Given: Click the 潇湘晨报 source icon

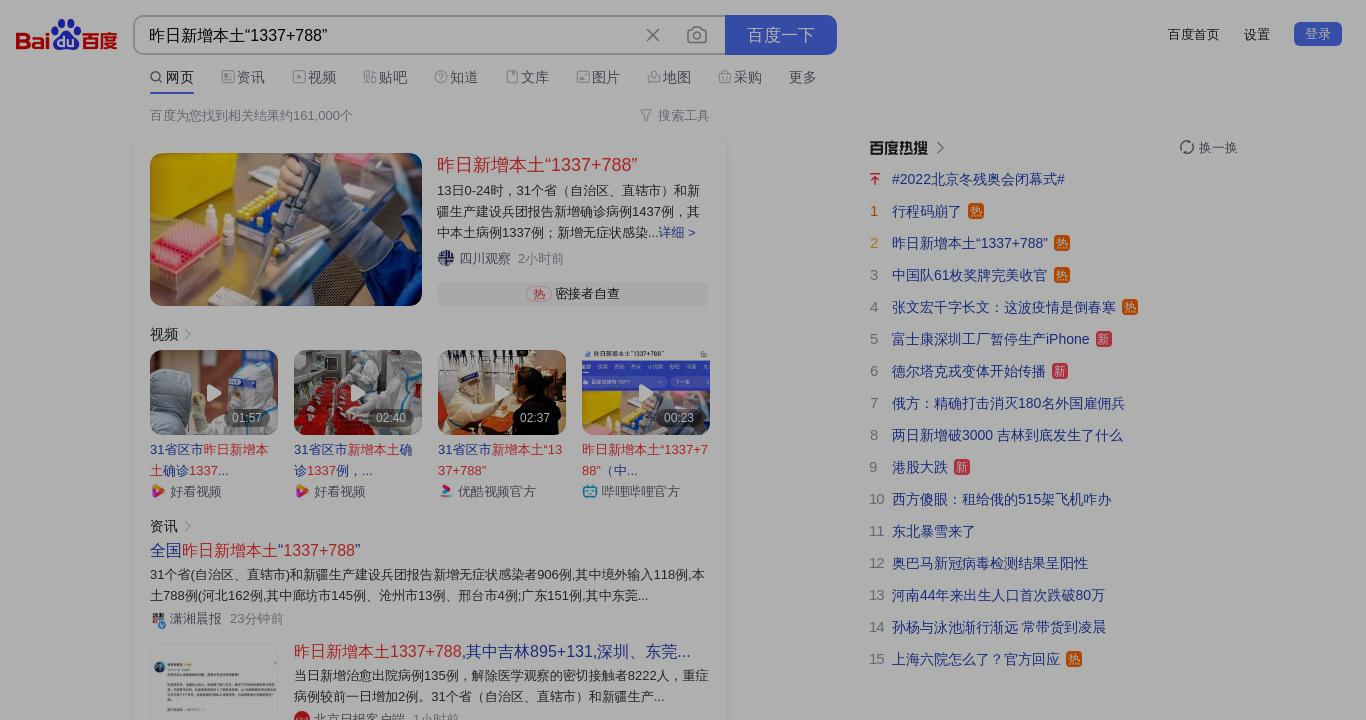Looking at the screenshot, I should 158,619.
